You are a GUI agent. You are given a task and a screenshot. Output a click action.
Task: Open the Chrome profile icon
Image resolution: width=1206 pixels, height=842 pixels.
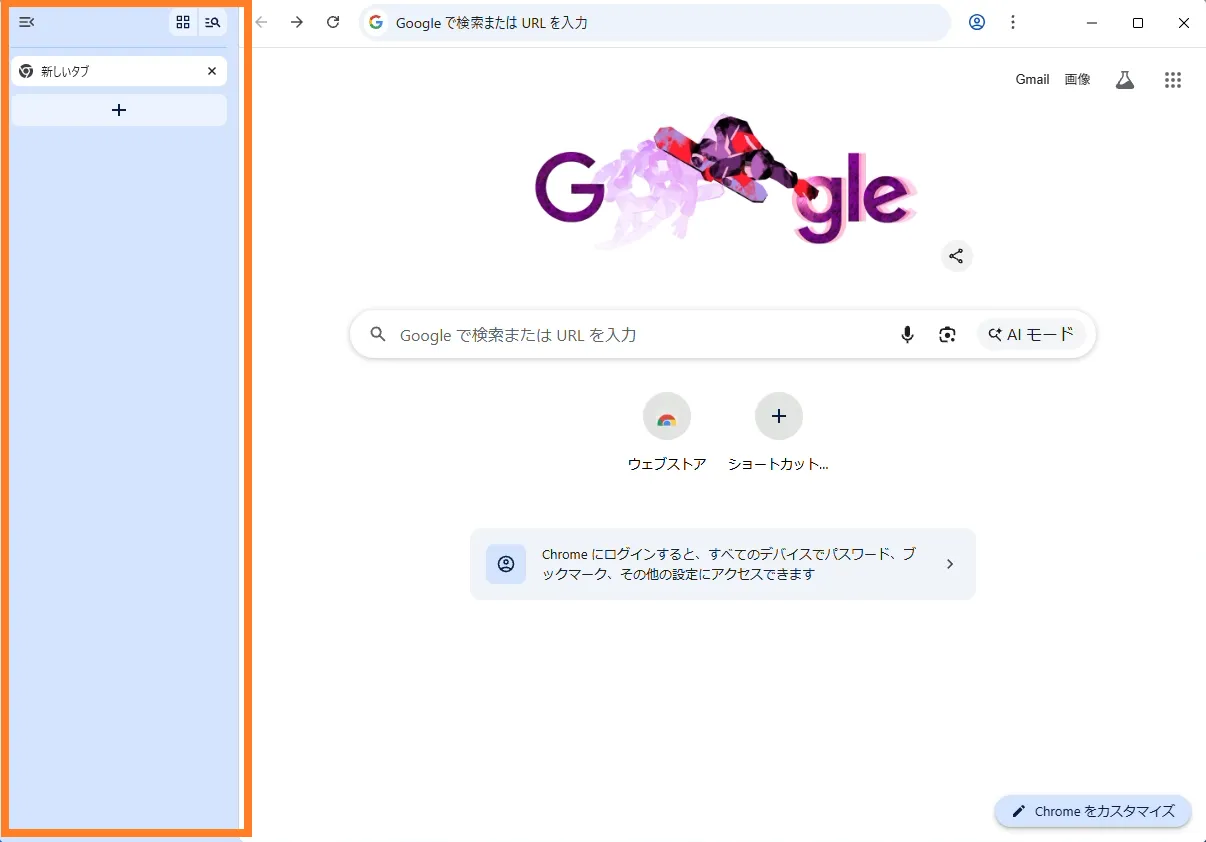pyautogui.click(x=977, y=22)
